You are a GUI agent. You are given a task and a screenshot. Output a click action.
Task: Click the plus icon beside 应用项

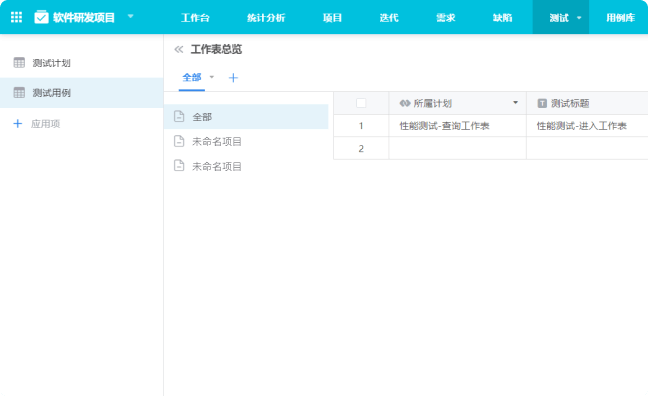[17, 124]
